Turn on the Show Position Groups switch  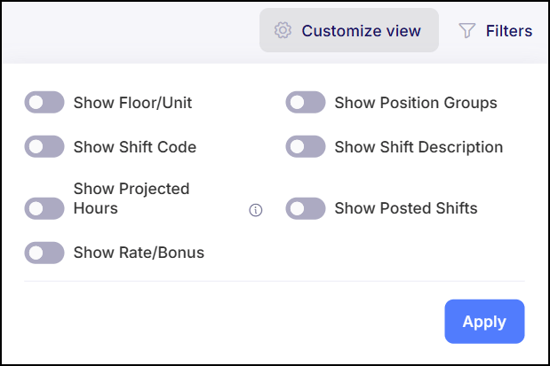(306, 102)
